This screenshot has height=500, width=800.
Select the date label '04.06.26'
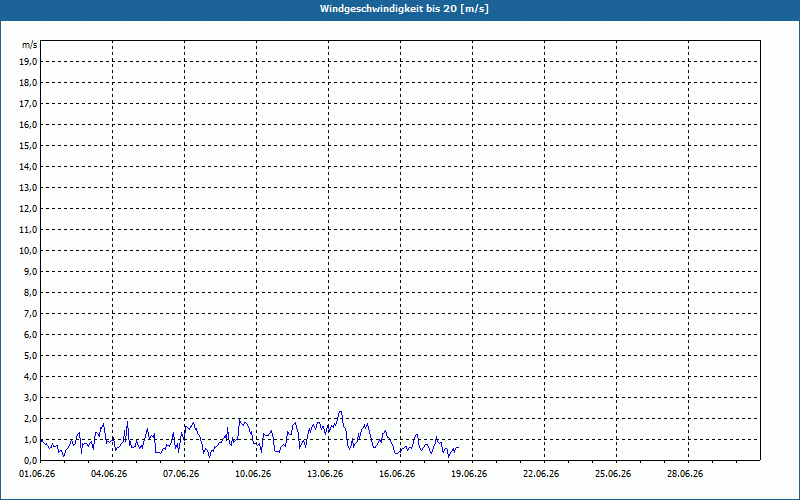[x=109, y=474]
